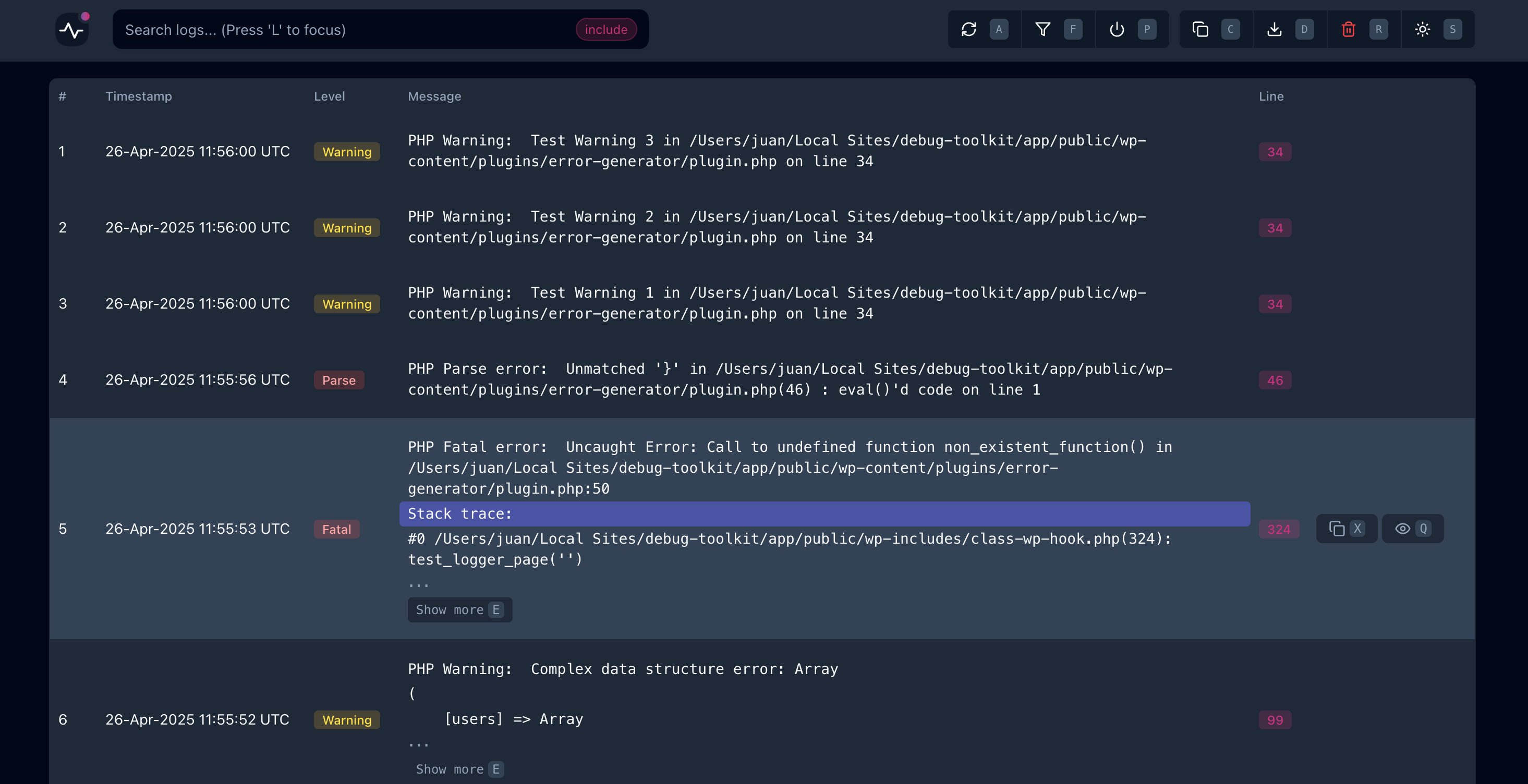1528x784 pixels.
Task: Click the red Fatal level badge
Action: (x=336, y=529)
